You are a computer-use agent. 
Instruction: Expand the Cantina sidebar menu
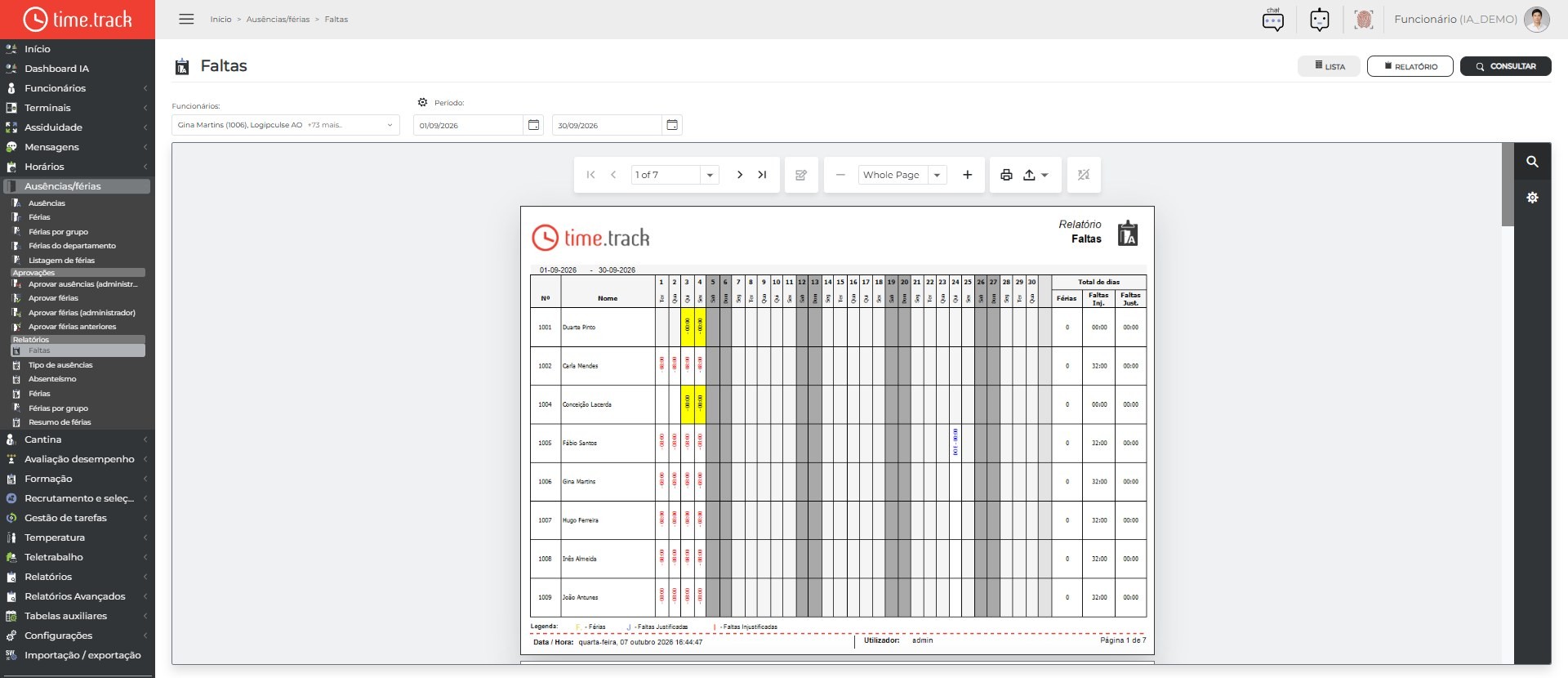tap(78, 439)
